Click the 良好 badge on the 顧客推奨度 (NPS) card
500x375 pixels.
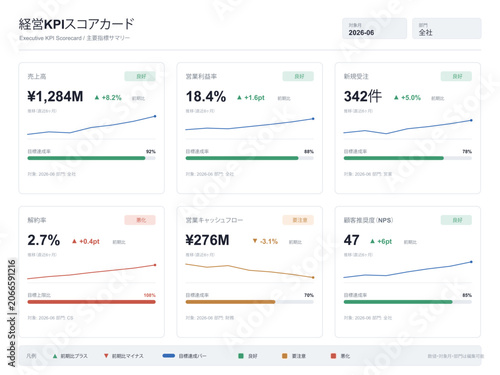click(x=456, y=220)
